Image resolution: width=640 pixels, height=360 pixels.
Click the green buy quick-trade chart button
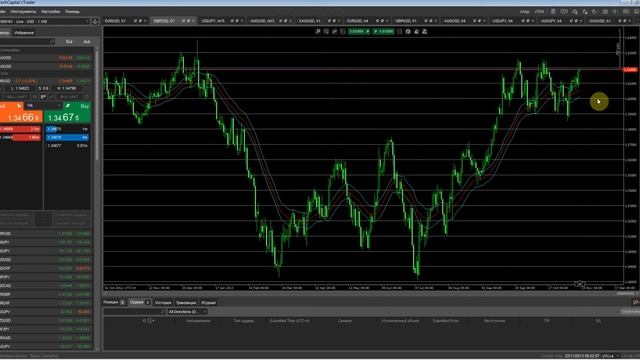tap(384, 31)
